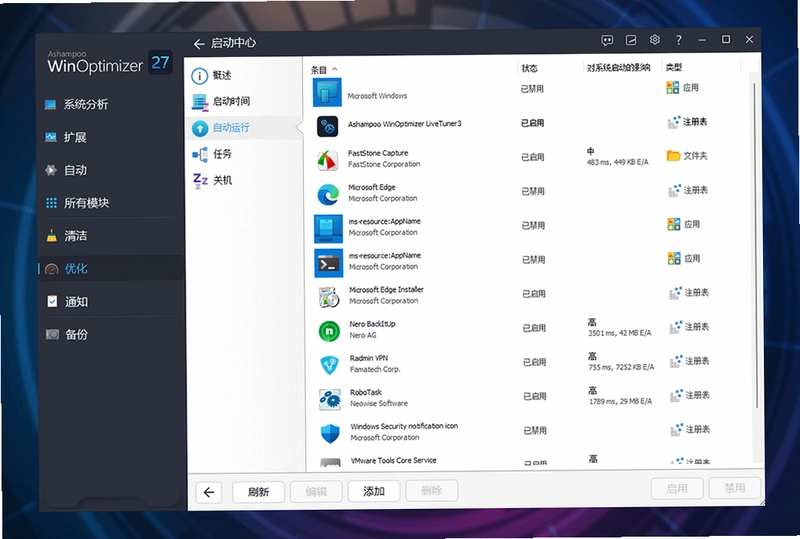Click 注册表 icon in LiveTuner3 row
The height and width of the screenshot is (539, 800).
(x=674, y=122)
